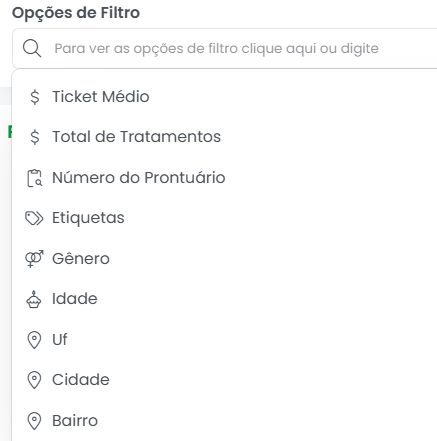Select the Ticket Médio filter option
Screen dimensions: 437x441
coord(224,97)
